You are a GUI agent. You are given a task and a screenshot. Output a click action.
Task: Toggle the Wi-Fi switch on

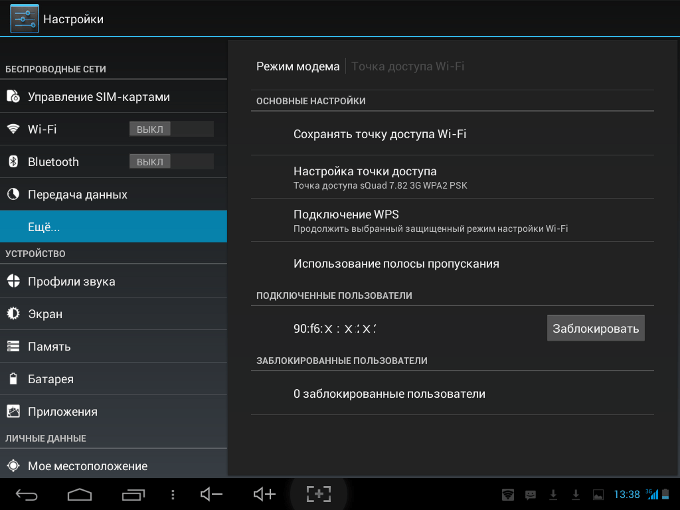point(171,129)
